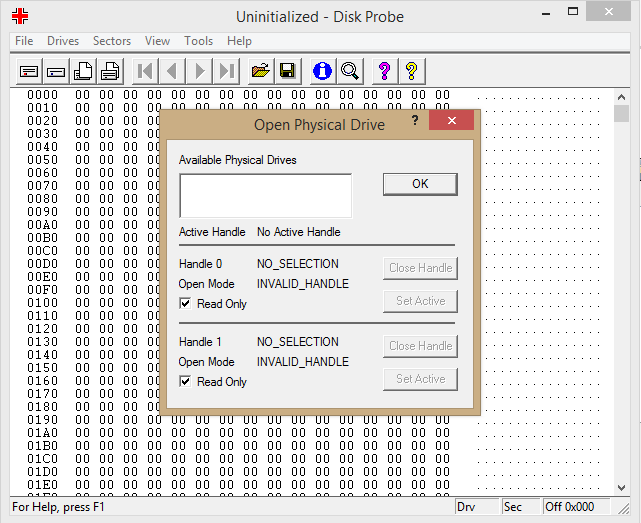This screenshot has height=523, width=641.
Task: Click the 'No Active Handle' text
Action: pos(298,232)
